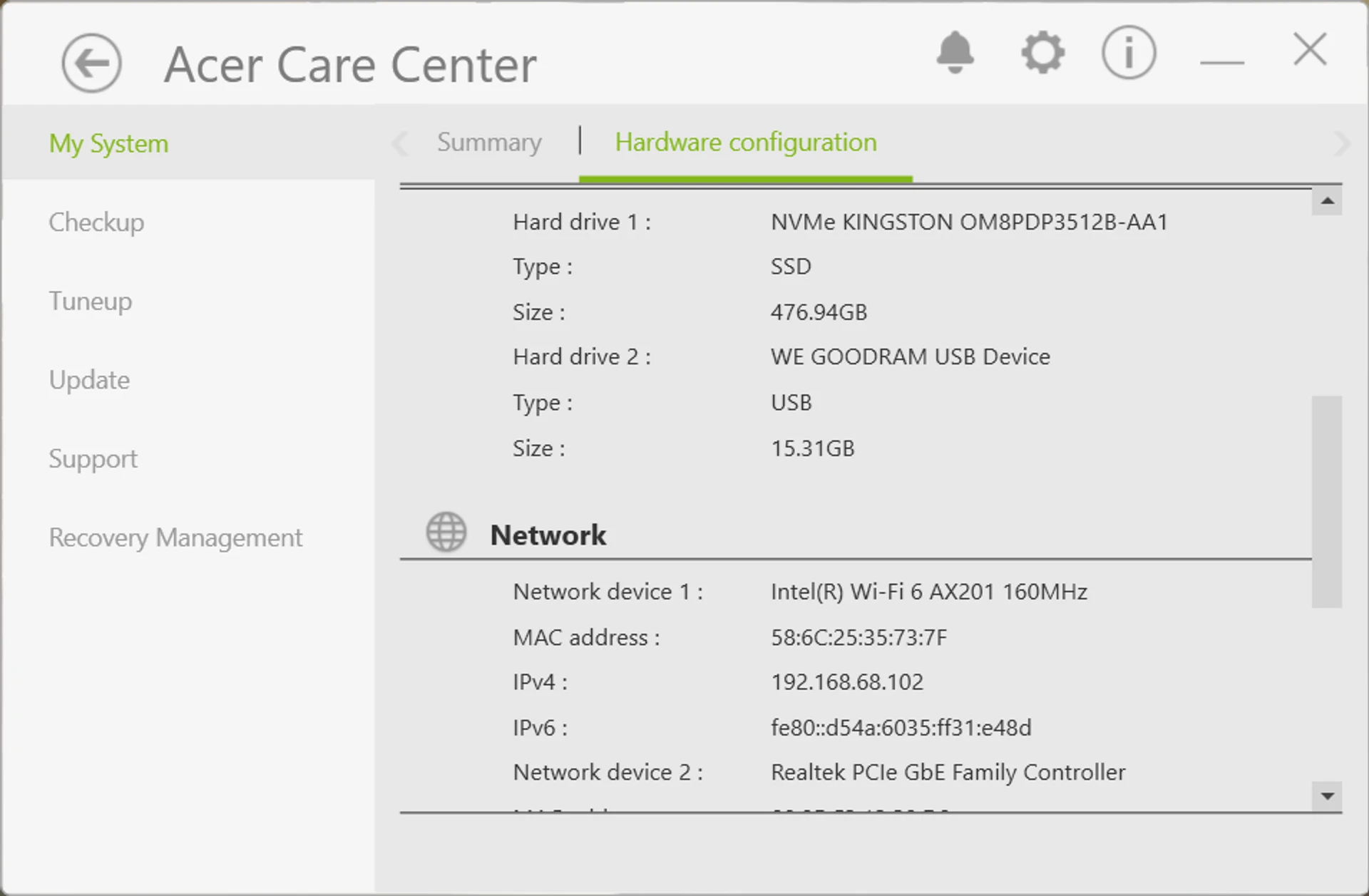Viewport: 1369px width, 896px height.
Task: Open Checkup section
Action: pyautogui.click(x=96, y=222)
